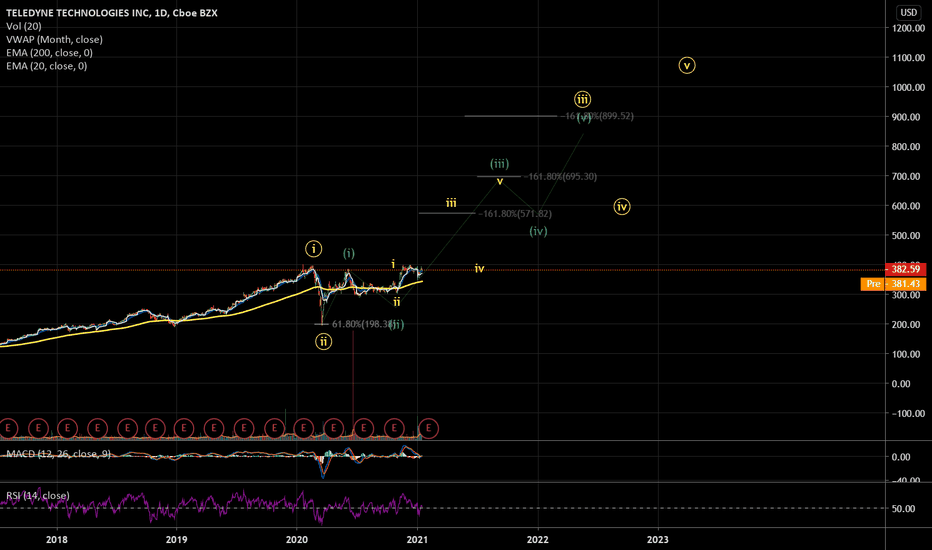The image size is (932, 550).
Task: Click the yellow v wave label below (iii)
Action: tap(500, 181)
